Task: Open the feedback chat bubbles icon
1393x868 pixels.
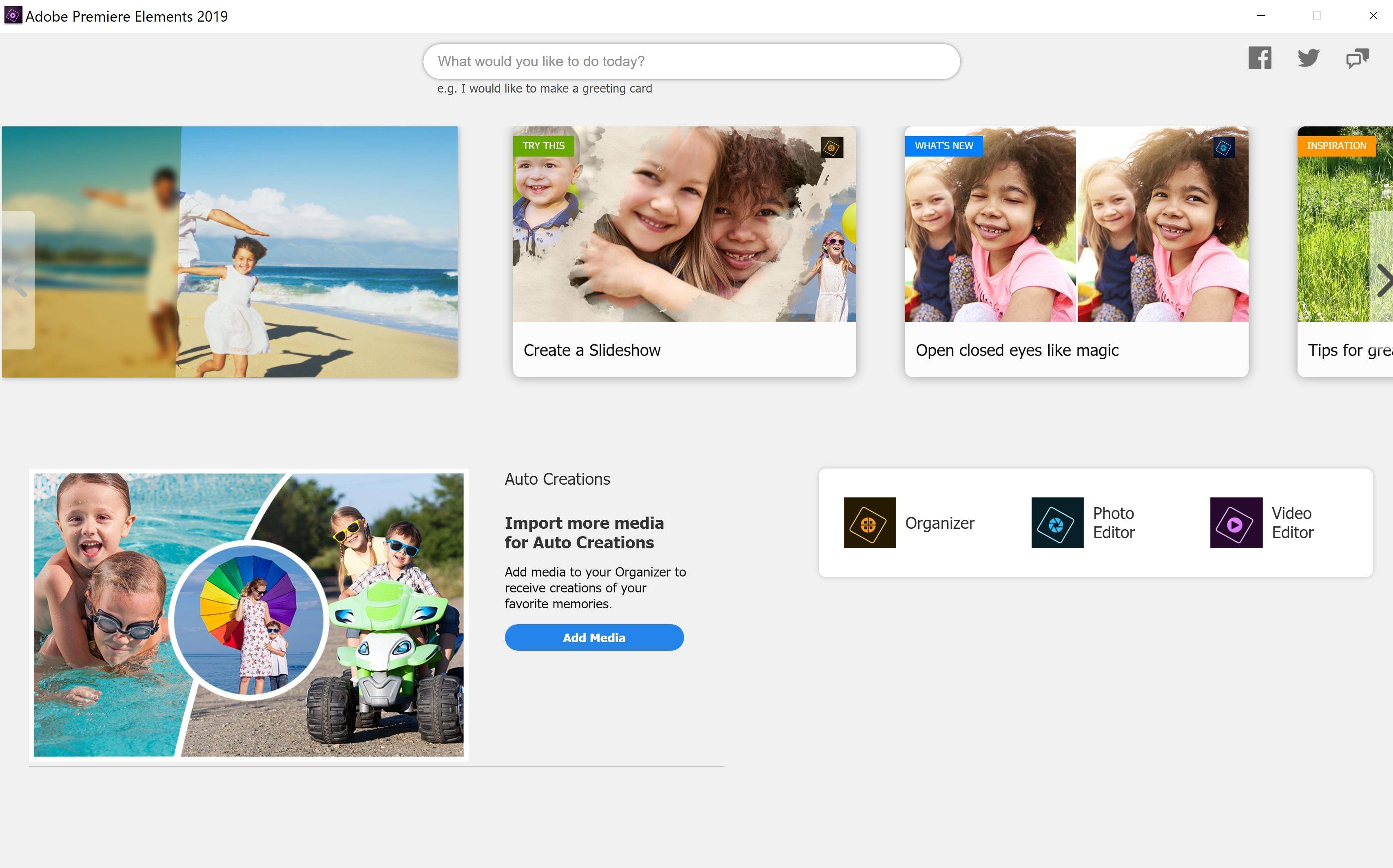Action: click(1358, 59)
